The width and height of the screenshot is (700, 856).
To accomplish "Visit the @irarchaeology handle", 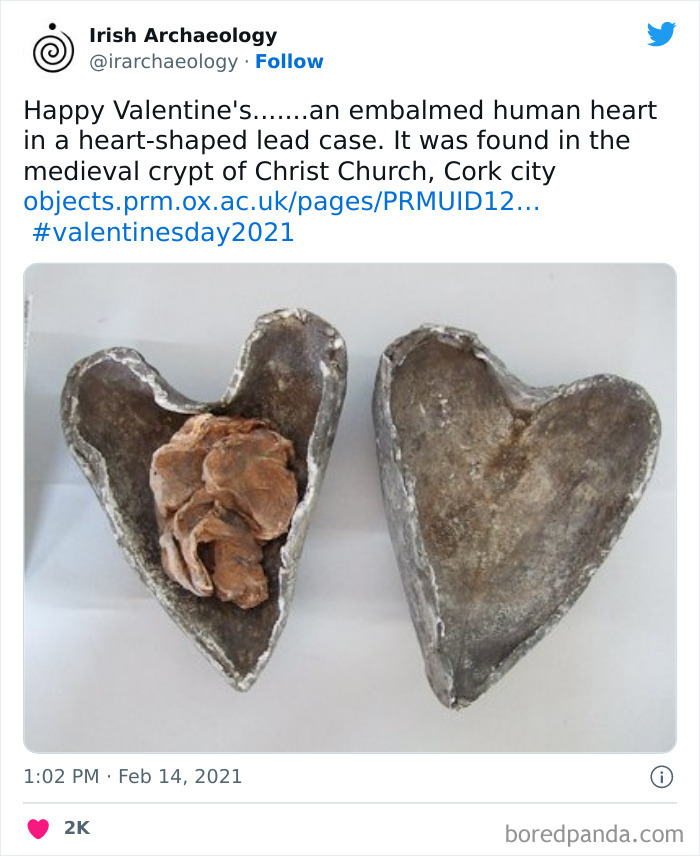I will (x=163, y=61).
